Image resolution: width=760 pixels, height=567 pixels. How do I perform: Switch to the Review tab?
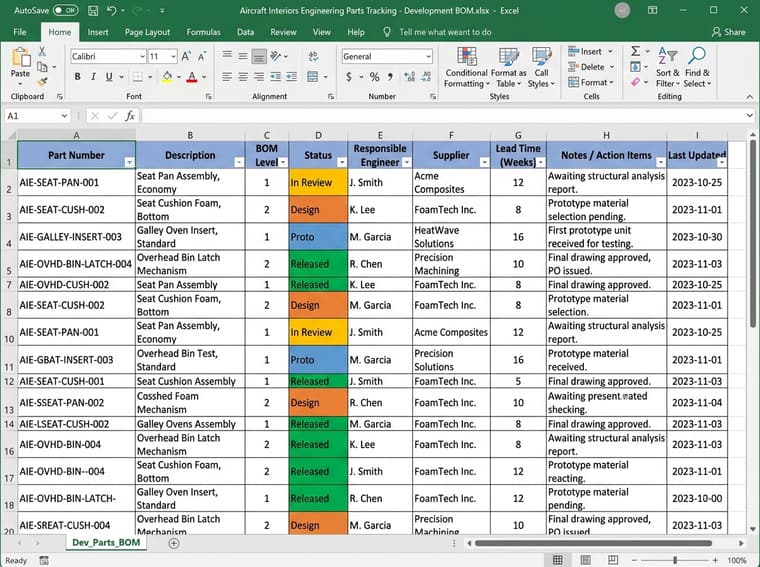[x=283, y=32]
